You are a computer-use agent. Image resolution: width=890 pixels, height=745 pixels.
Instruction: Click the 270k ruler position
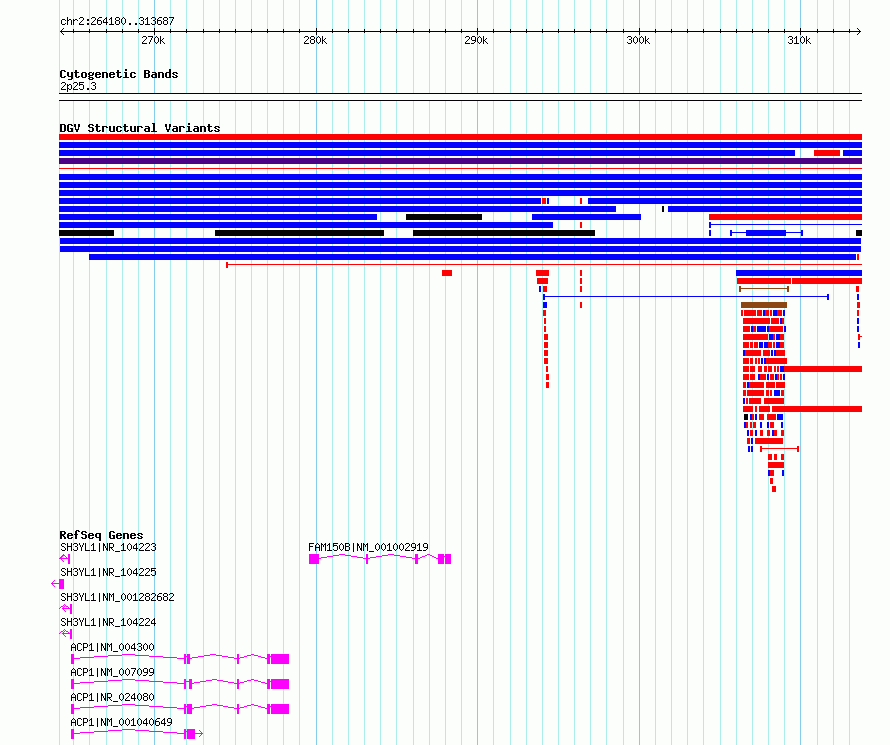[x=153, y=41]
